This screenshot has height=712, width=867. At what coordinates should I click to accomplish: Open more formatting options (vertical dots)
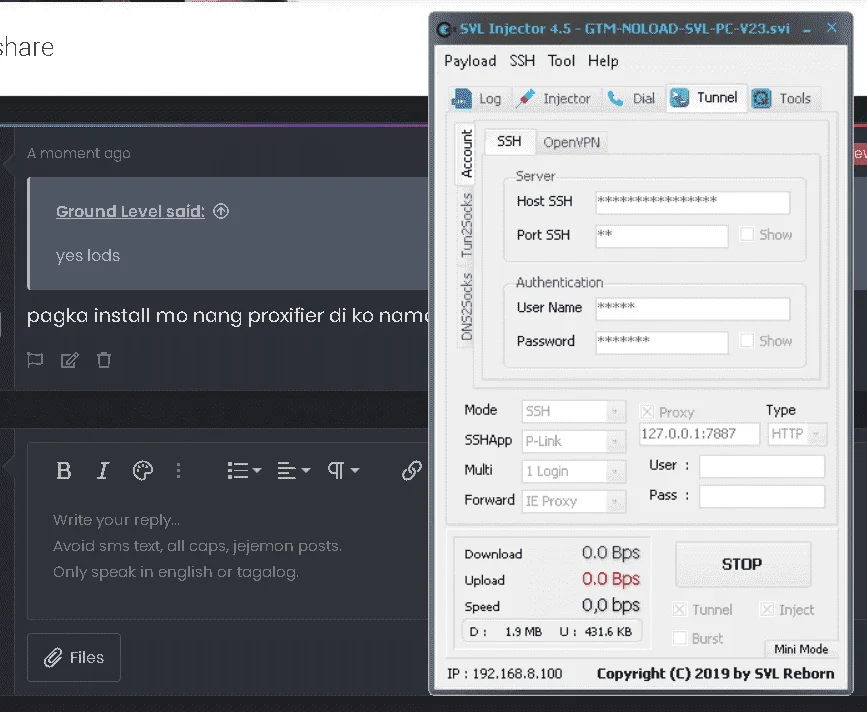tap(178, 470)
